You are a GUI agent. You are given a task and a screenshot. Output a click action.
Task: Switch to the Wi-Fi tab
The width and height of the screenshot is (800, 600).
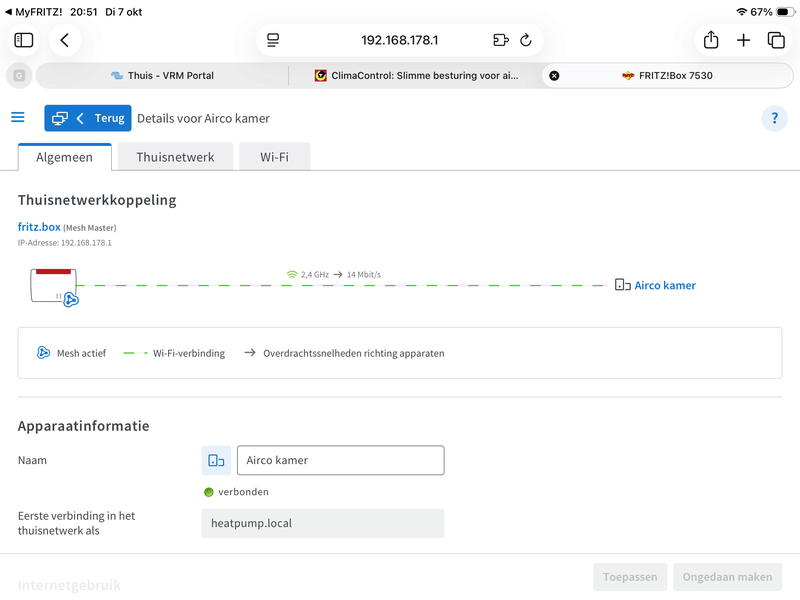pos(274,157)
